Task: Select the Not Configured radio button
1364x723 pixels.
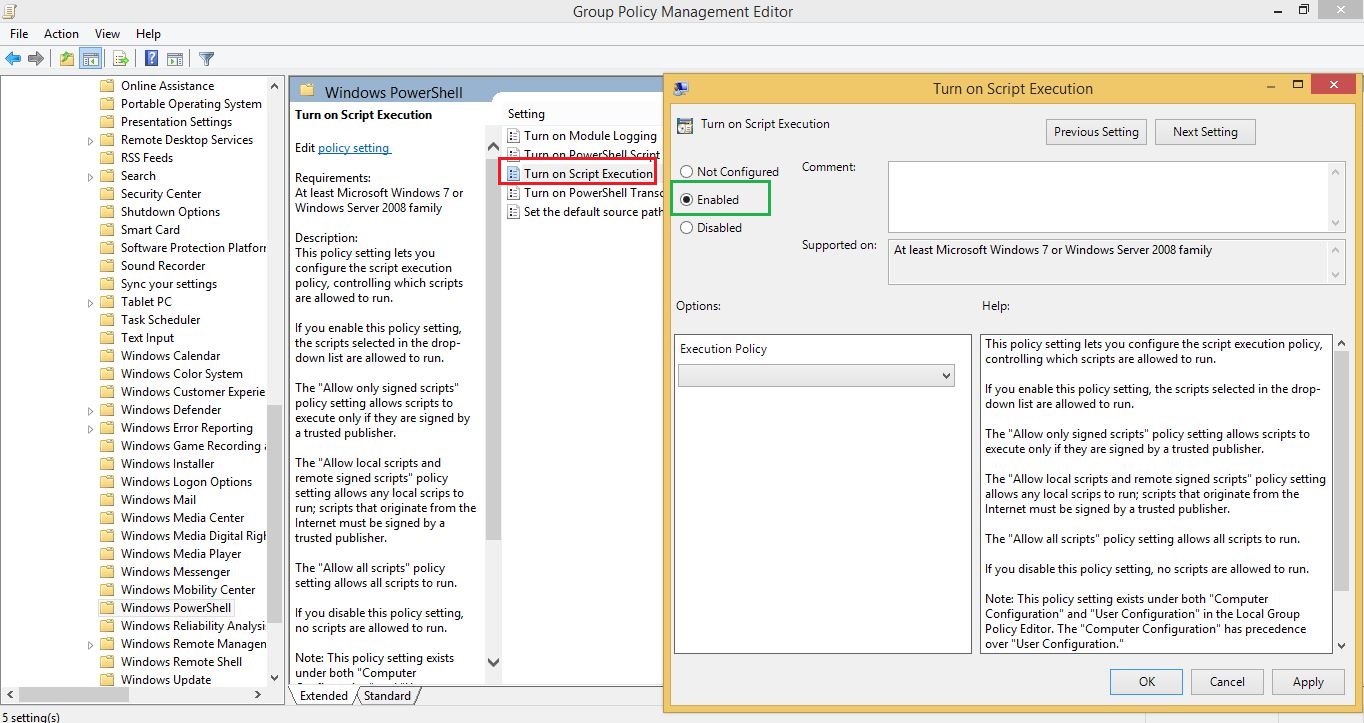Action: pyautogui.click(x=686, y=172)
